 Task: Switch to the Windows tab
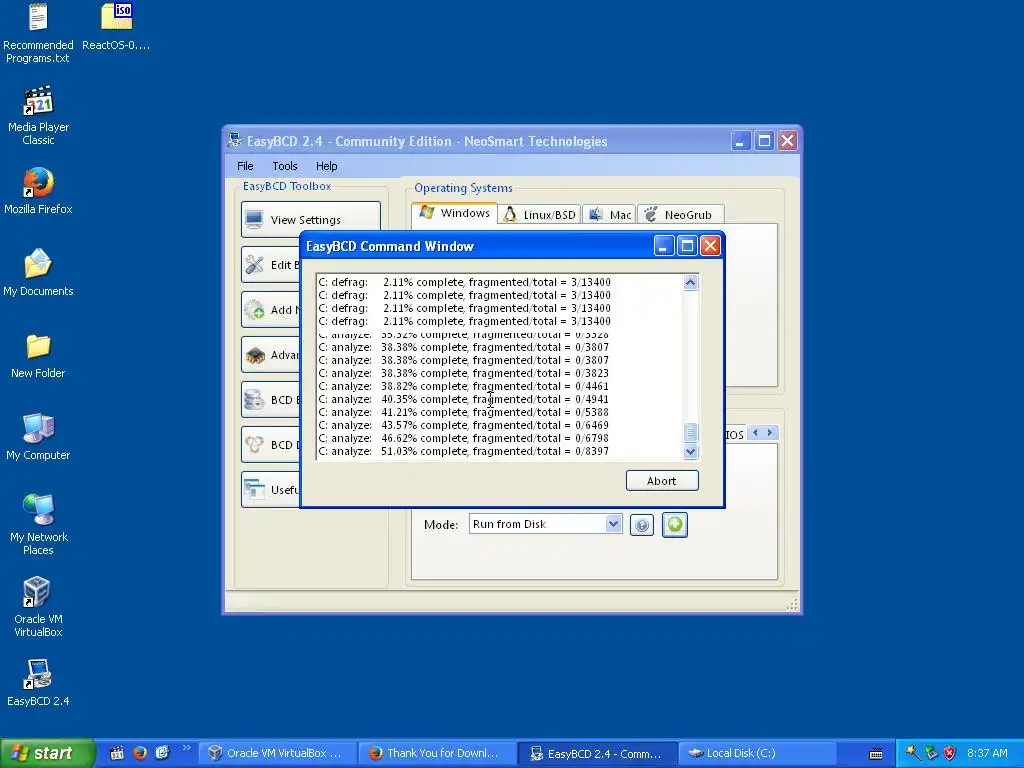click(455, 213)
